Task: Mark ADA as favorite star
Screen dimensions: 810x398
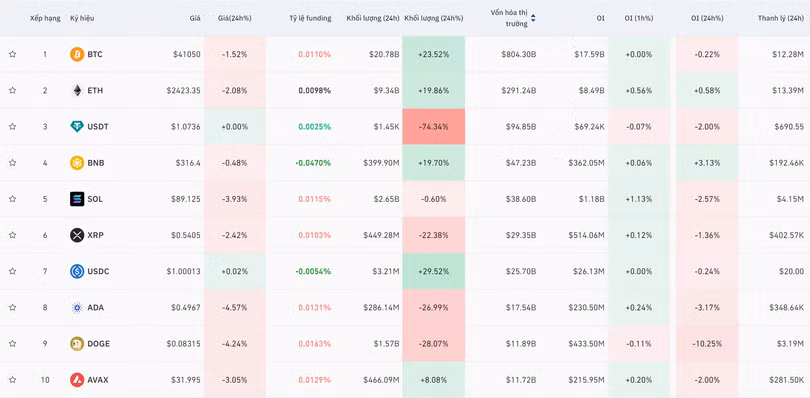Action: [x=12, y=308]
